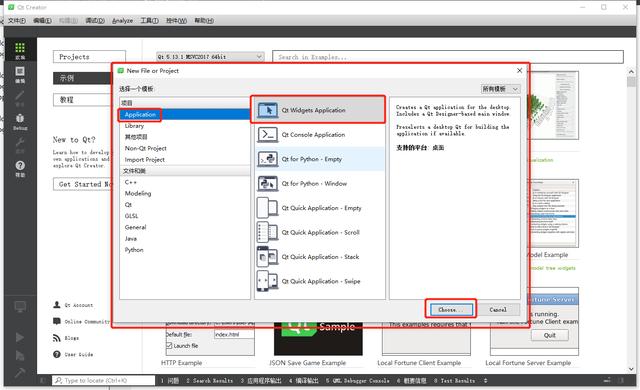Viewport: 640px width, 390px height.
Task: Open the JSON Save Game Example thumbnail
Action: [x=318, y=339]
